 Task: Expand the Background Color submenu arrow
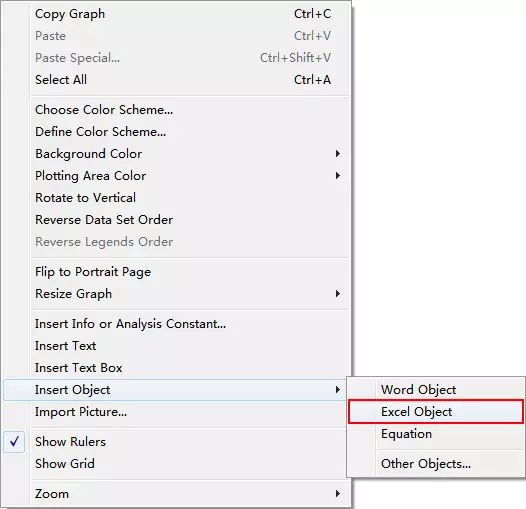tap(337, 154)
